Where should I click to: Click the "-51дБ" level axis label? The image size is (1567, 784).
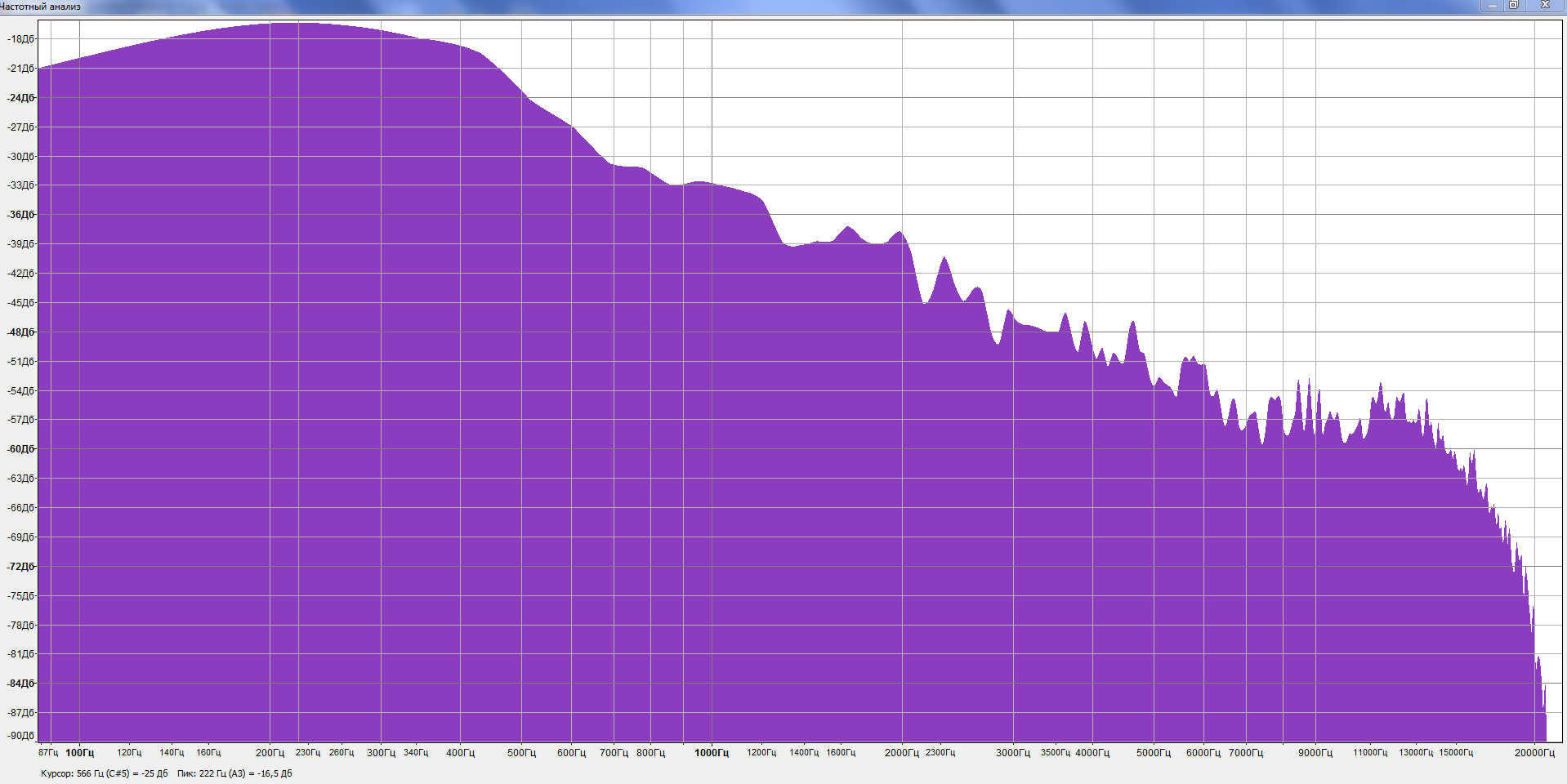[x=22, y=361]
